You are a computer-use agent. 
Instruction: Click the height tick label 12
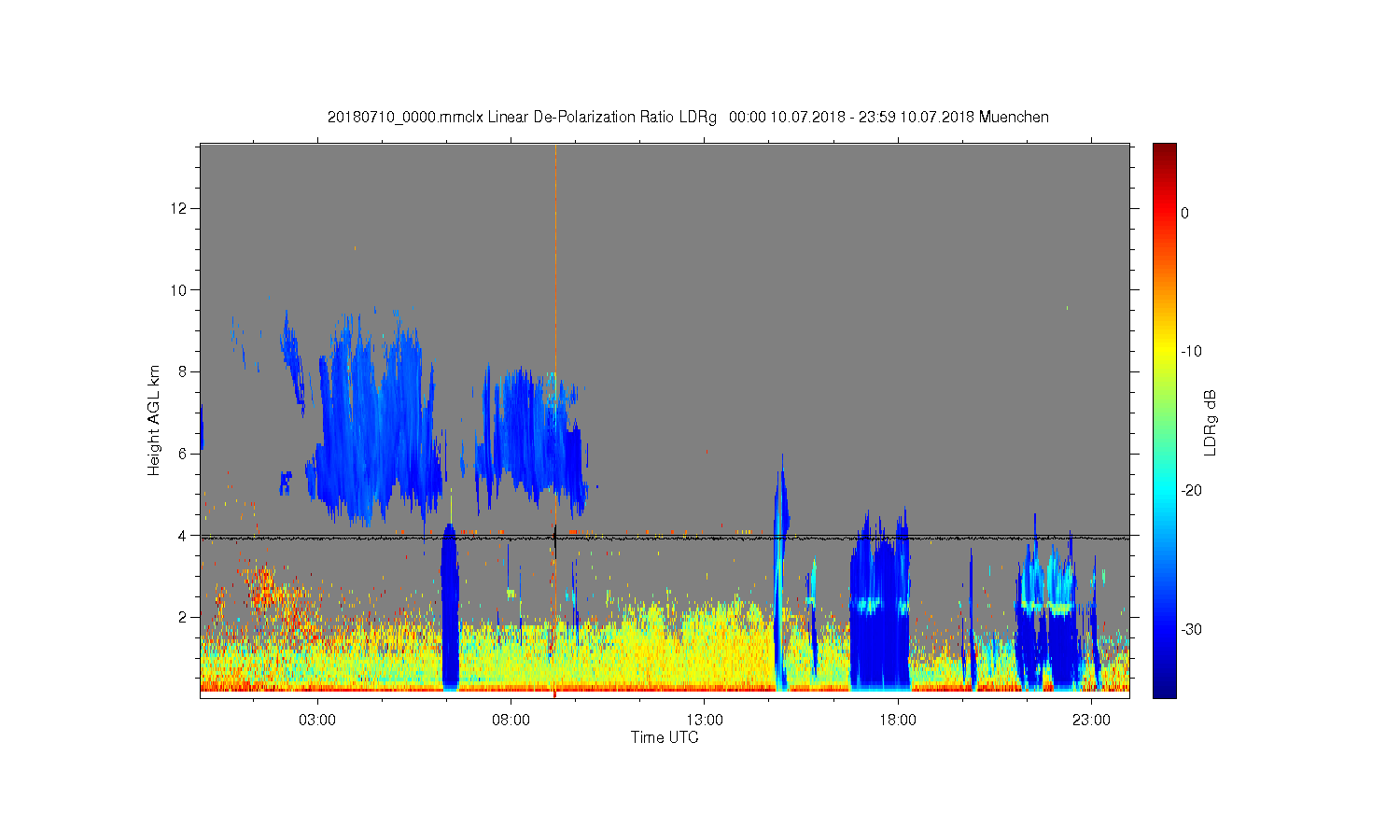[180, 207]
